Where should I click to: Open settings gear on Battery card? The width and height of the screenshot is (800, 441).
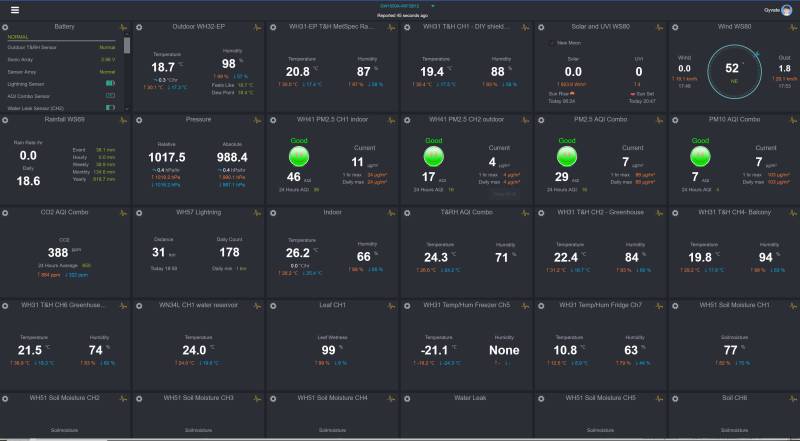(x=5, y=28)
